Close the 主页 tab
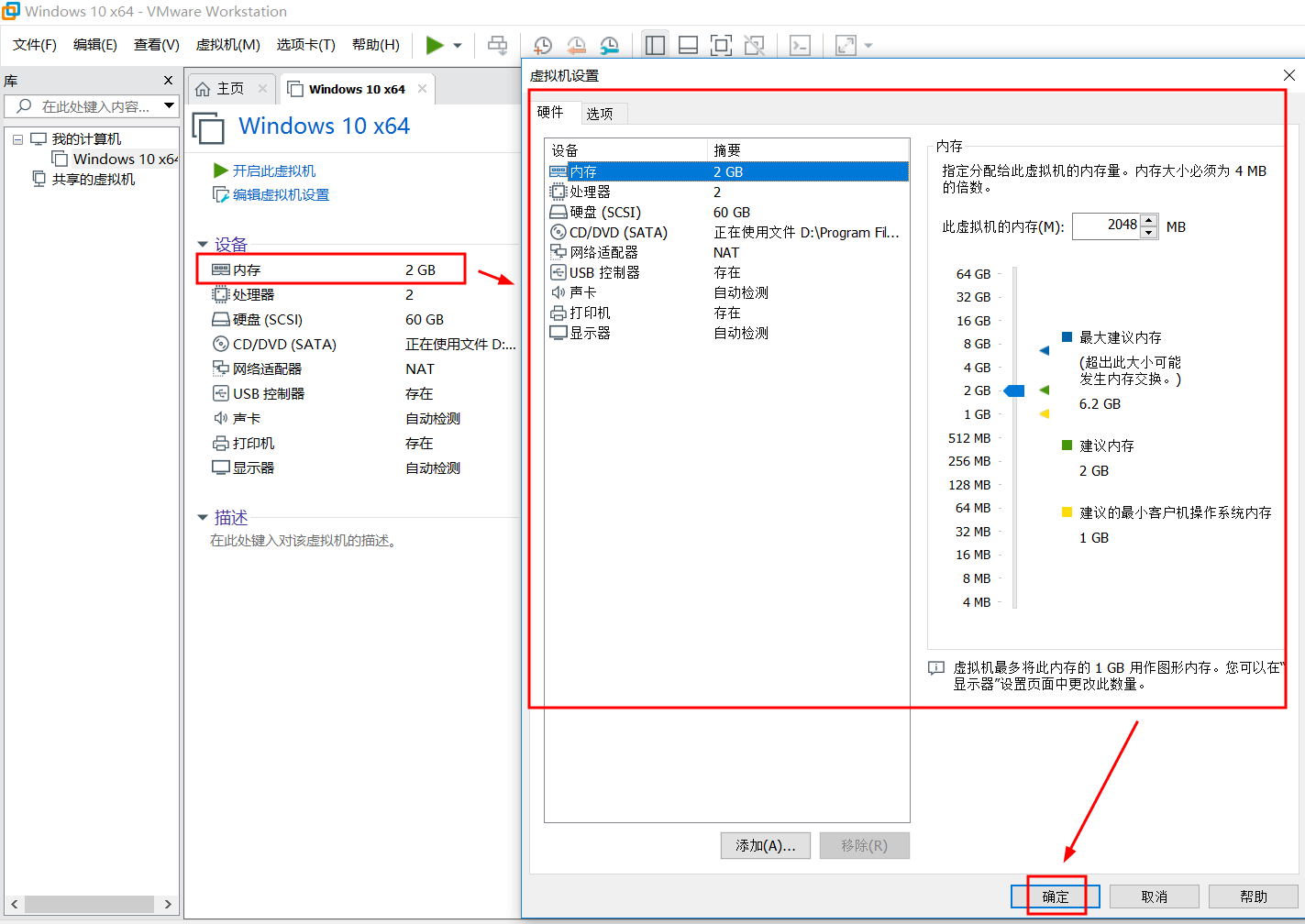 pos(262,88)
